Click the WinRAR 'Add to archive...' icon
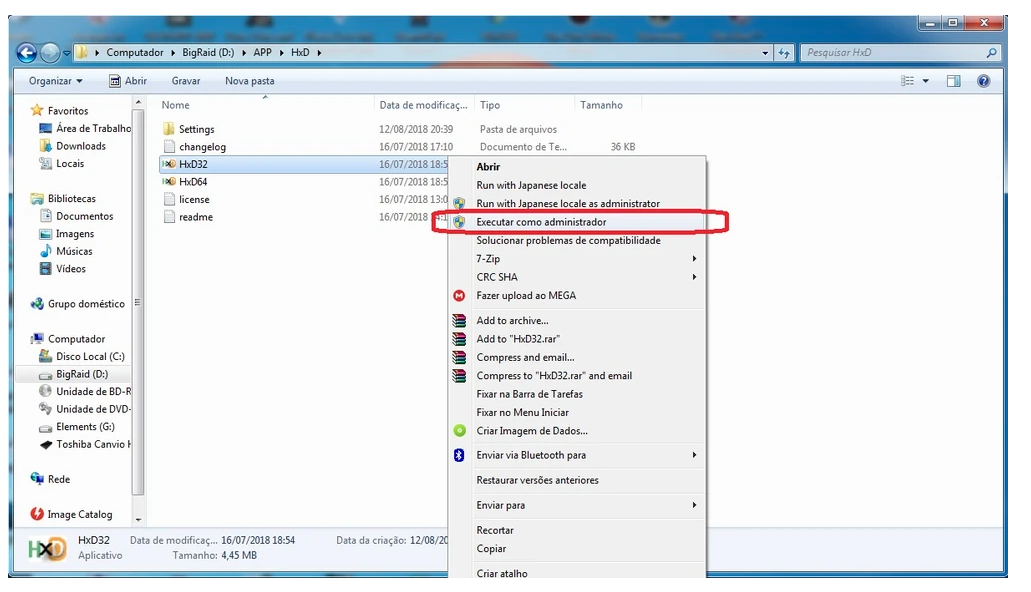This screenshot has height=592, width=1031. (x=459, y=321)
